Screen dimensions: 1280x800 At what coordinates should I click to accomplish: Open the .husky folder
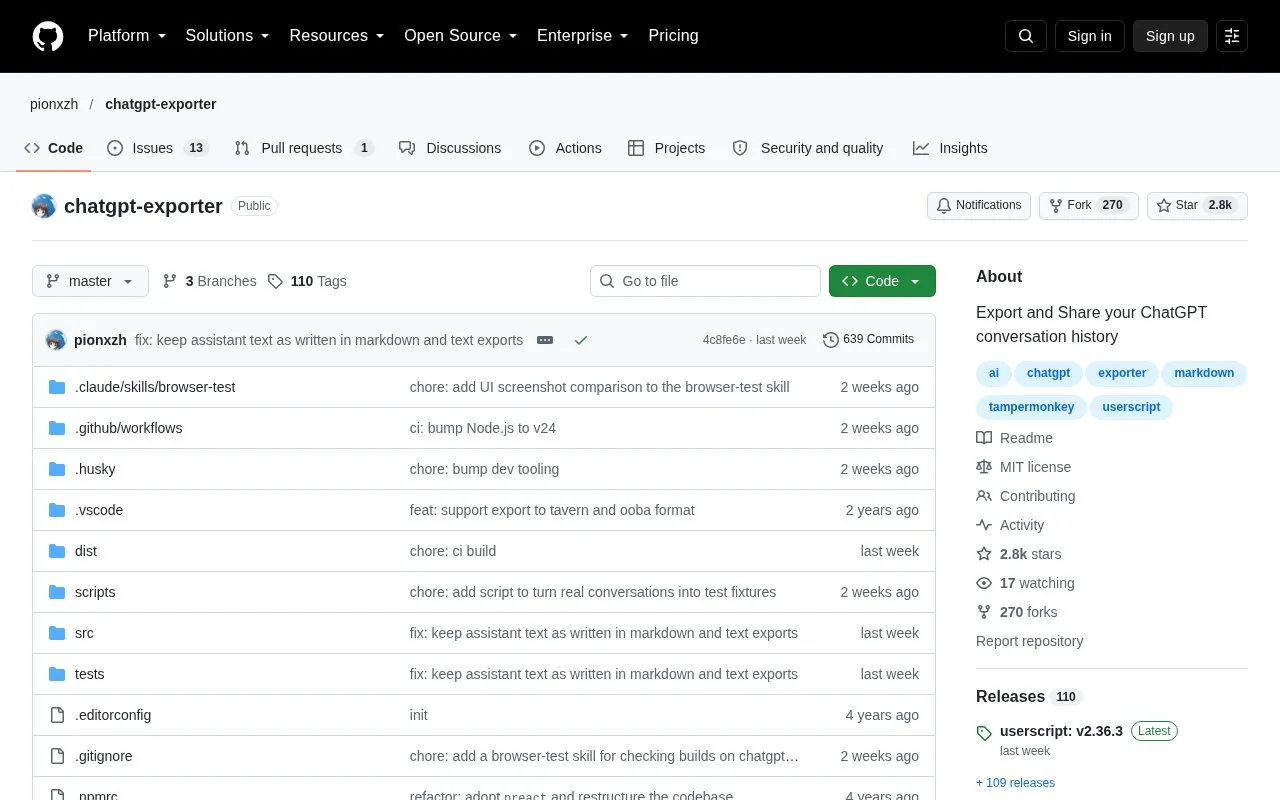[95, 469]
